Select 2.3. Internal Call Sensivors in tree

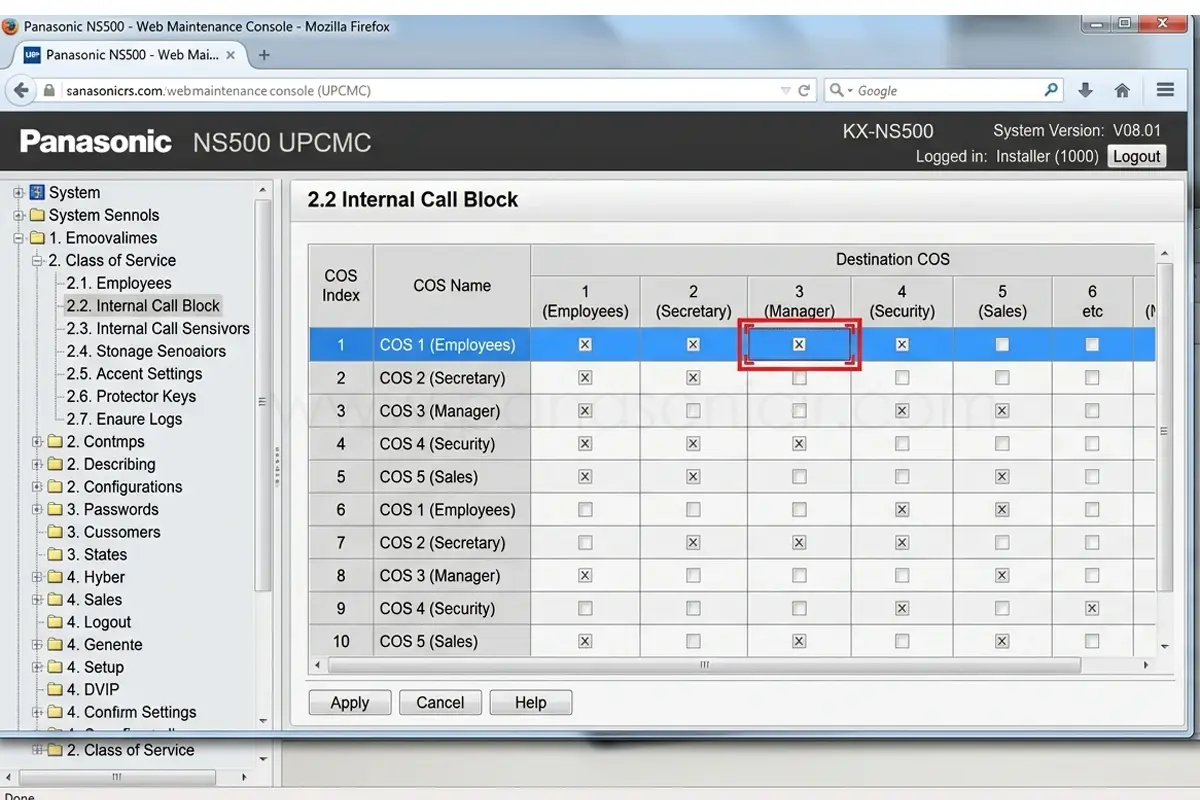pos(158,328)
